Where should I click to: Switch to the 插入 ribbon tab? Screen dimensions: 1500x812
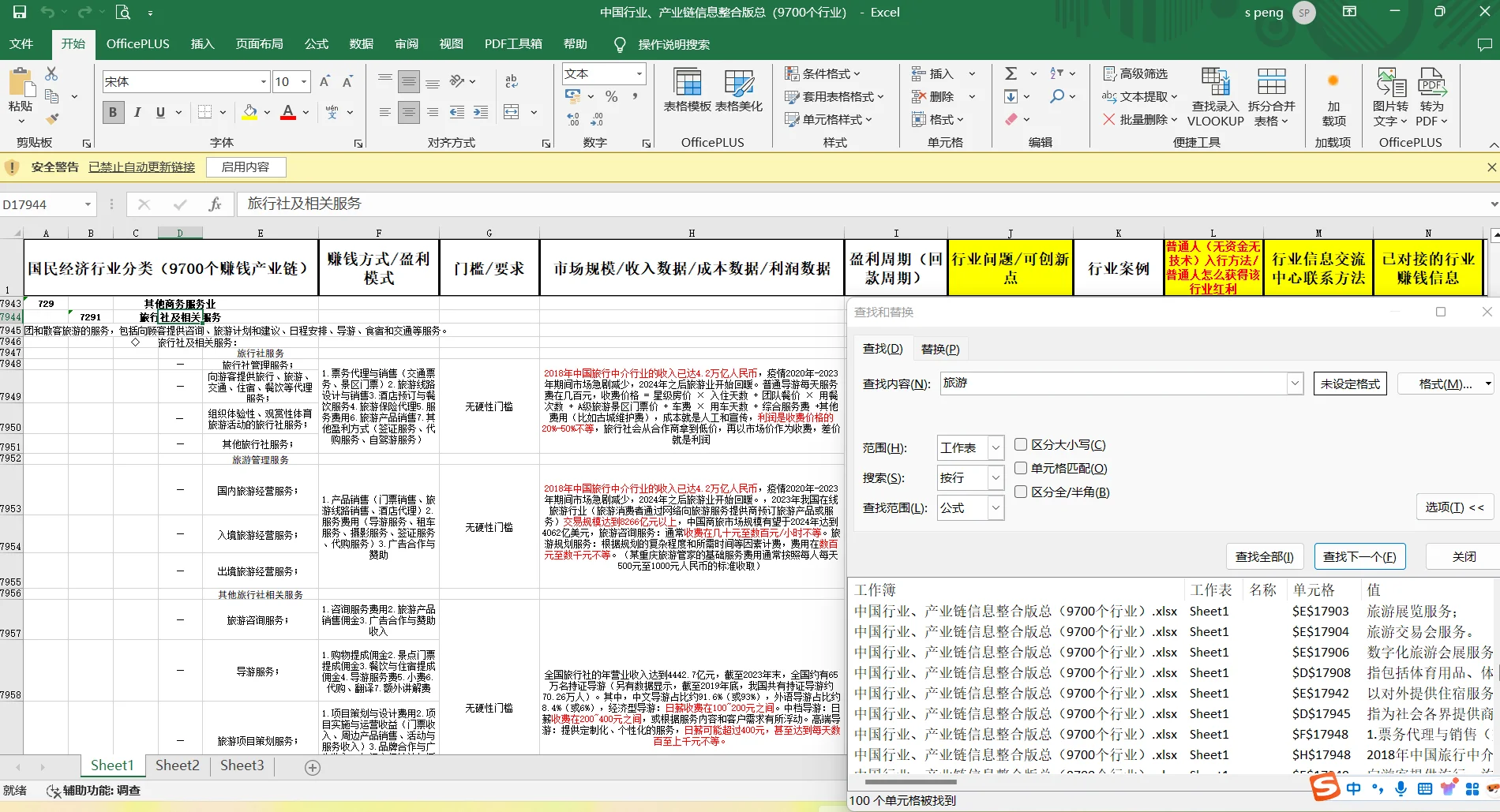coord(203,44)
